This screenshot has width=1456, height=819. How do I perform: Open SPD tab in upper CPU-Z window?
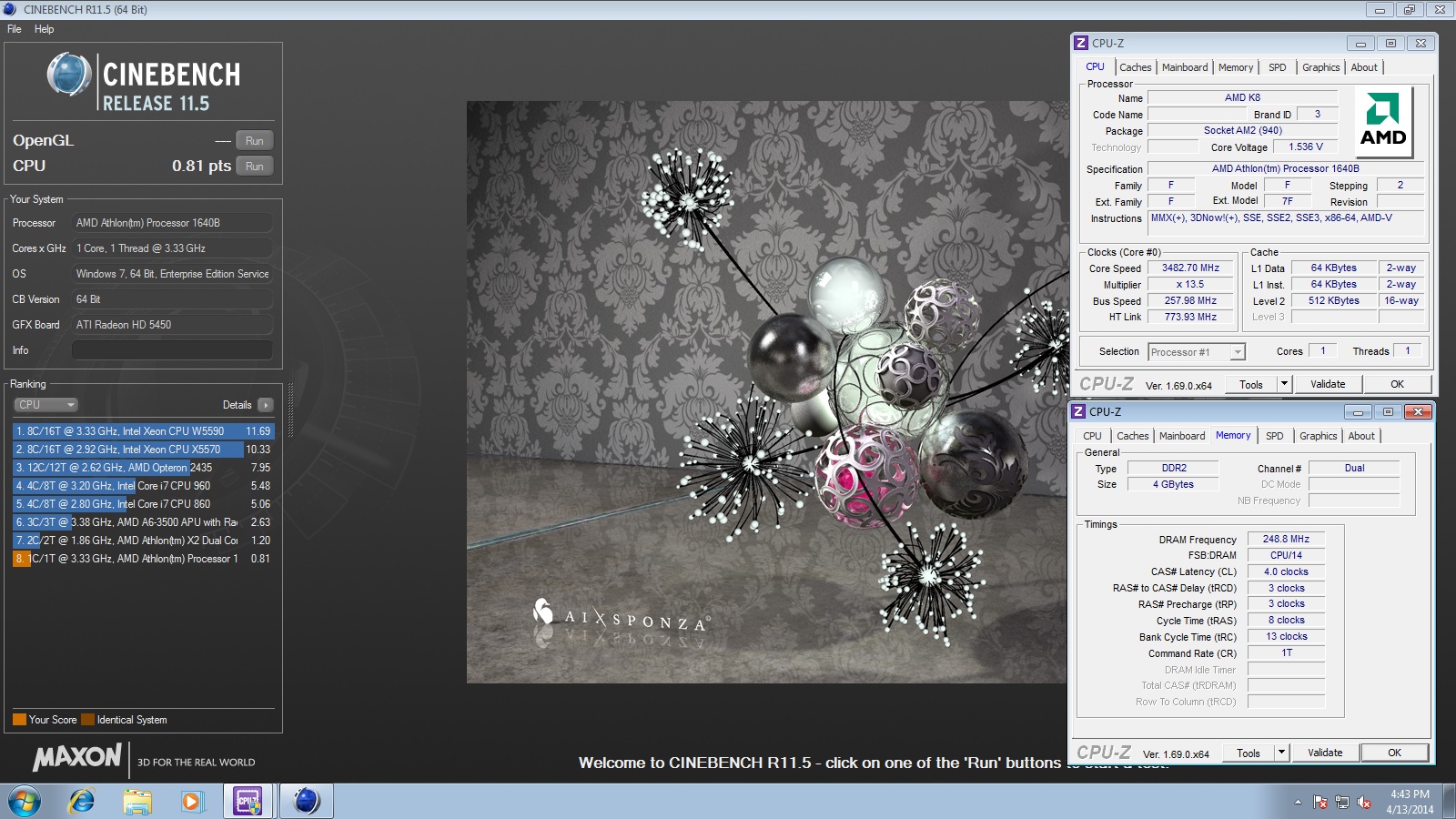click(1278, 67)
